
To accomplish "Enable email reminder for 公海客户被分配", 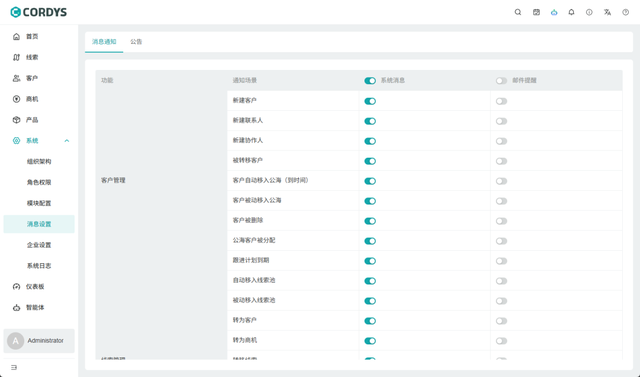I will pyautogui.click(x=502, y=241).
